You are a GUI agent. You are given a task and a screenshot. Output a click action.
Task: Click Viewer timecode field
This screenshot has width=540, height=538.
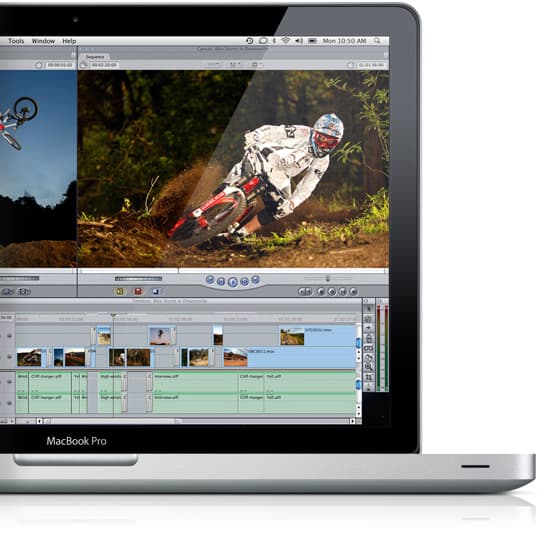[x=60, y=65]
